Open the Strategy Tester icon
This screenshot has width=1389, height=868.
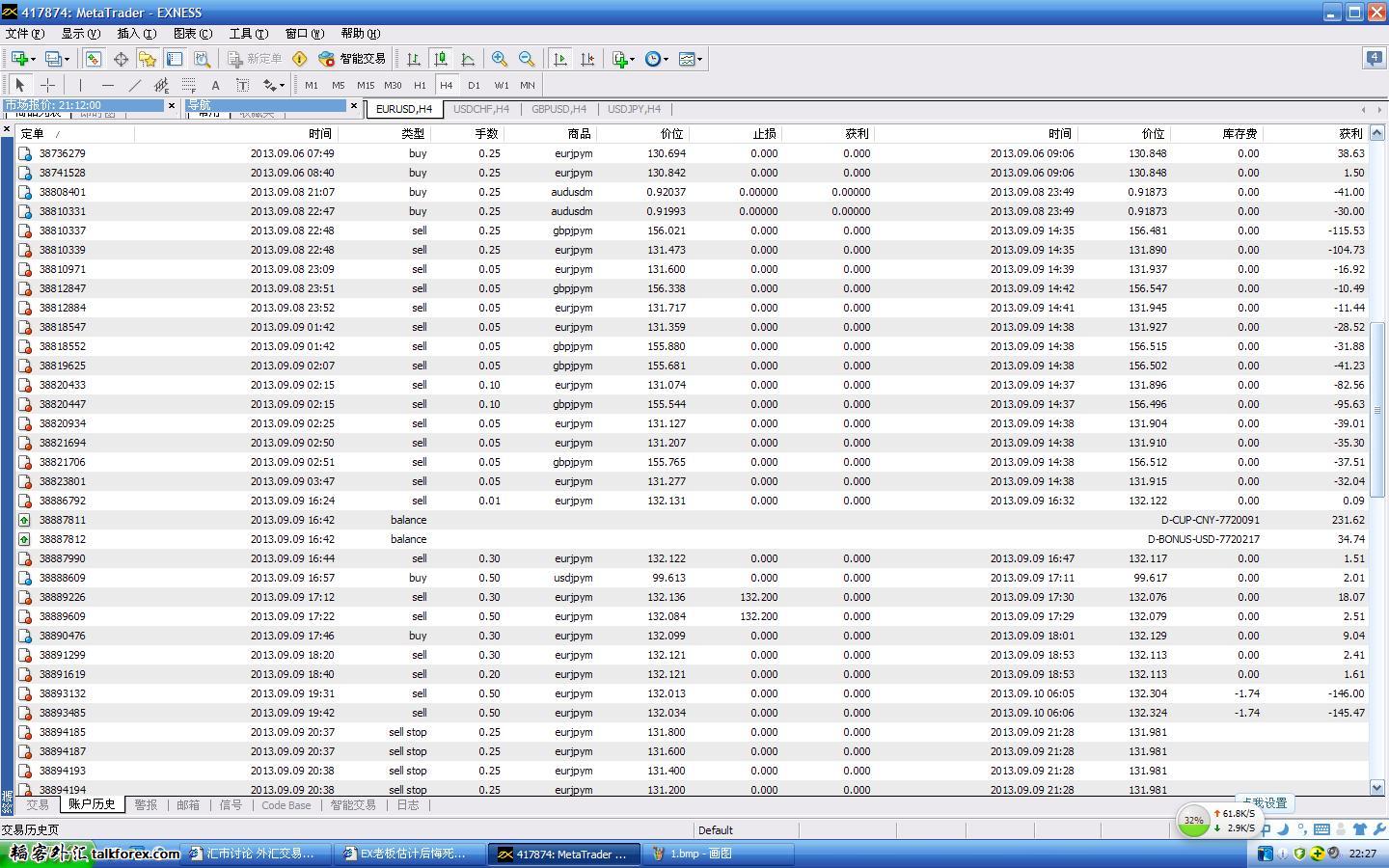coord(202,59)
